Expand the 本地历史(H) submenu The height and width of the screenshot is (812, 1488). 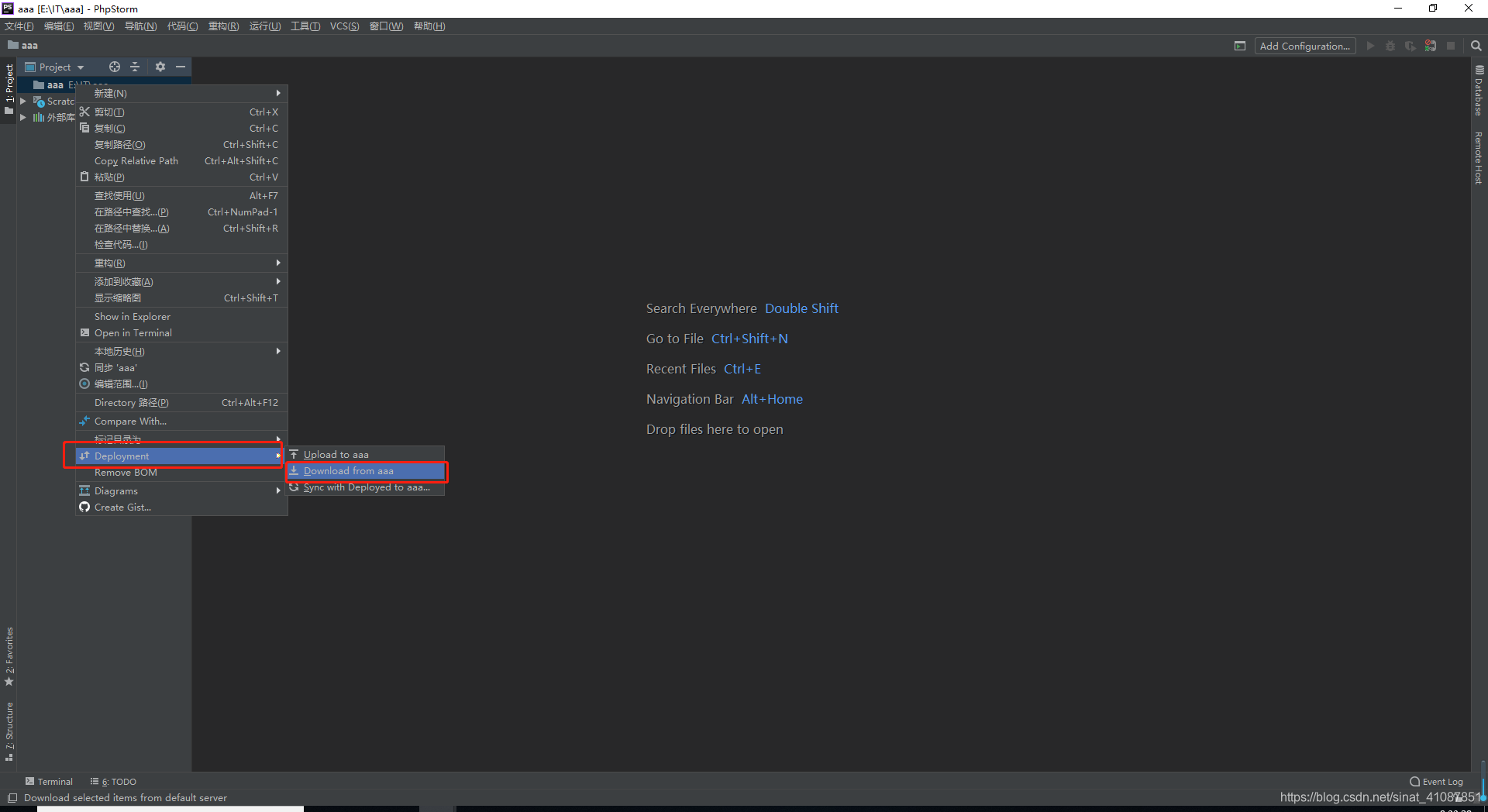[181, 352]
